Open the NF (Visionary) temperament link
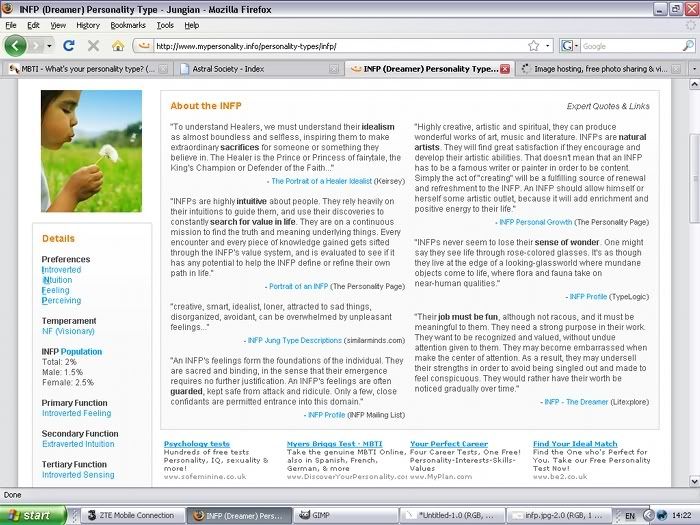 pyautogui.click(x=68, y=331)
